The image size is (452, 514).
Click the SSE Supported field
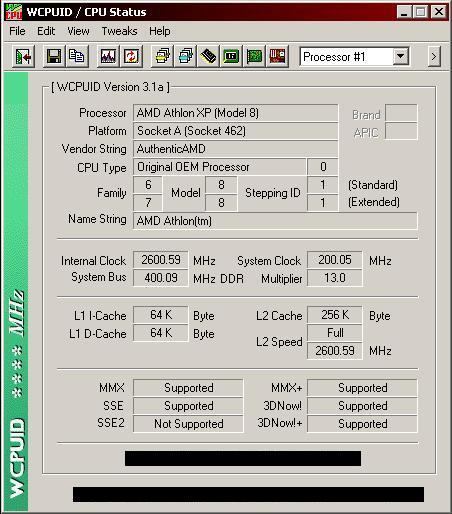188,406
